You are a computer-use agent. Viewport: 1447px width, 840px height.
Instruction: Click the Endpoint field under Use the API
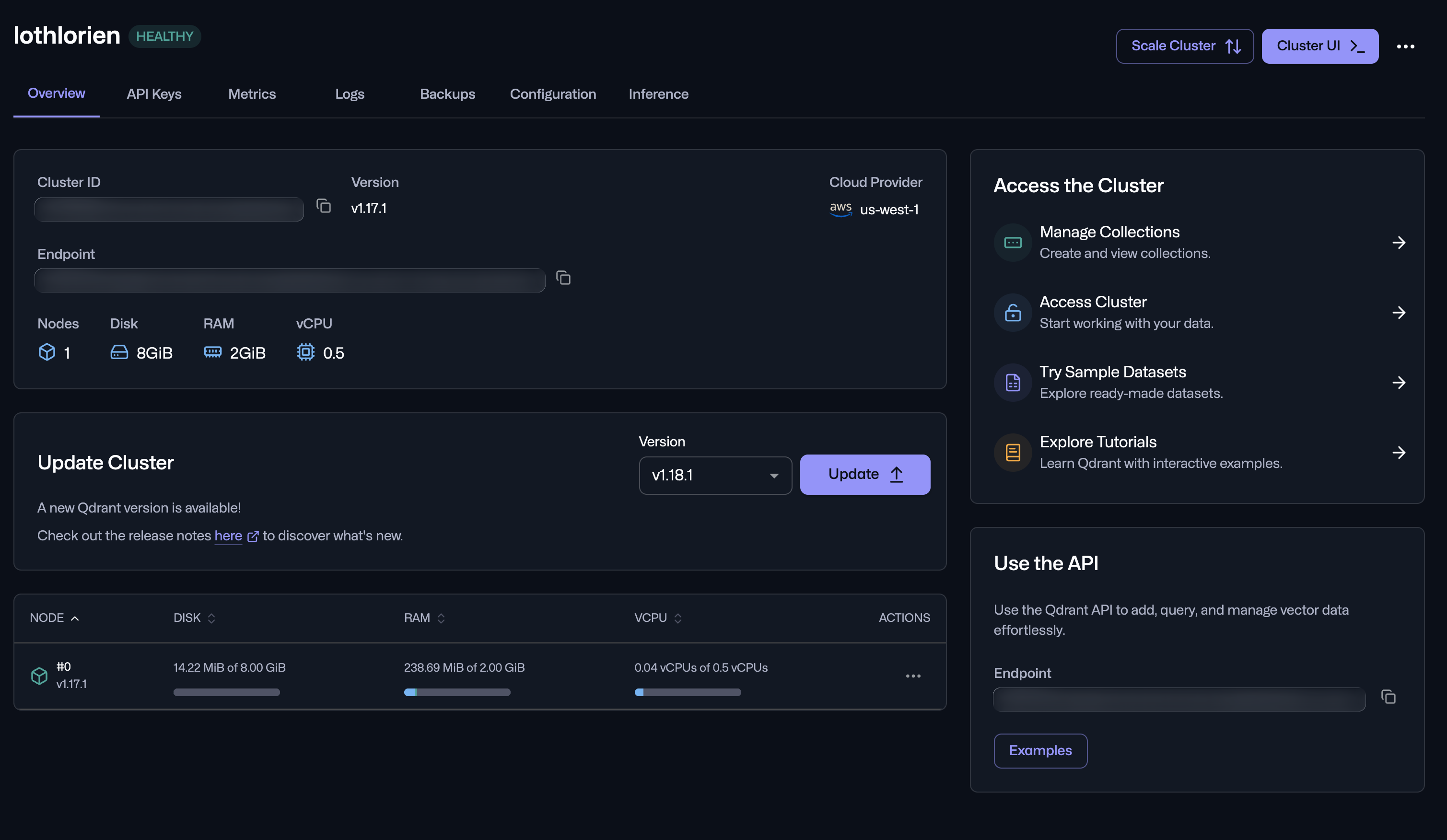click(1179, 700)
